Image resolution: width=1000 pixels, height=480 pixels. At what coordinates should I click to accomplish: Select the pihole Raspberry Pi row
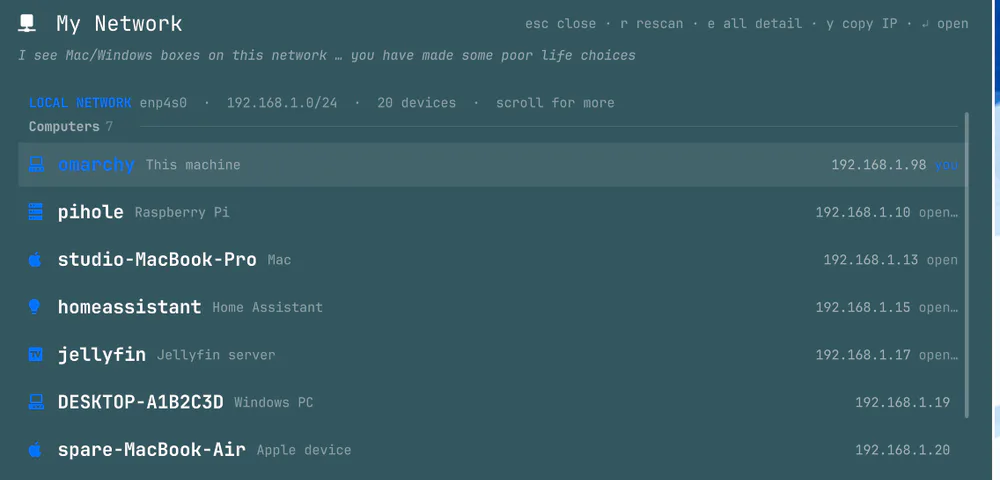(x=493, y=212)
